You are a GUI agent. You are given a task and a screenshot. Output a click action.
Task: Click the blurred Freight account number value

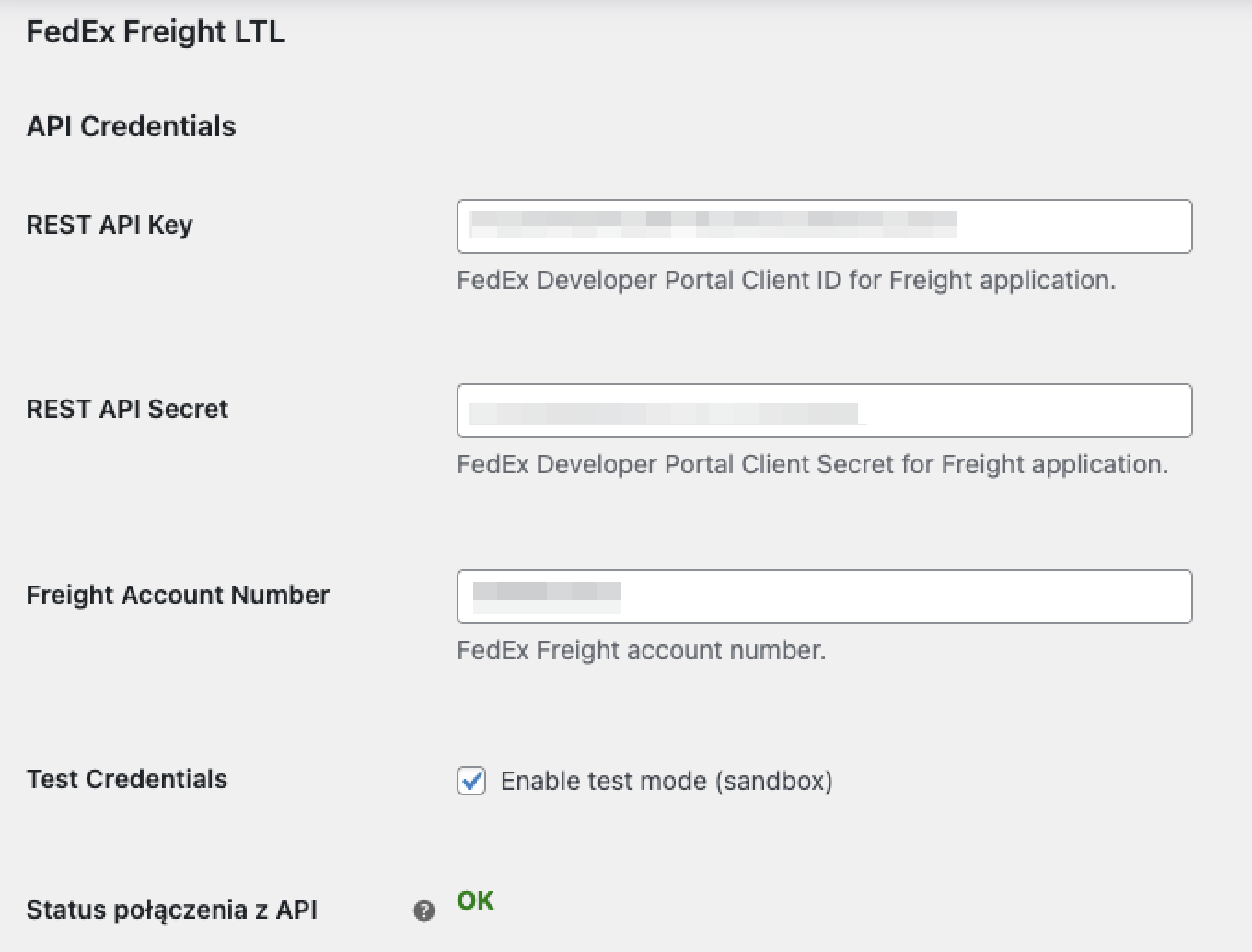click(x=547, y=595)
